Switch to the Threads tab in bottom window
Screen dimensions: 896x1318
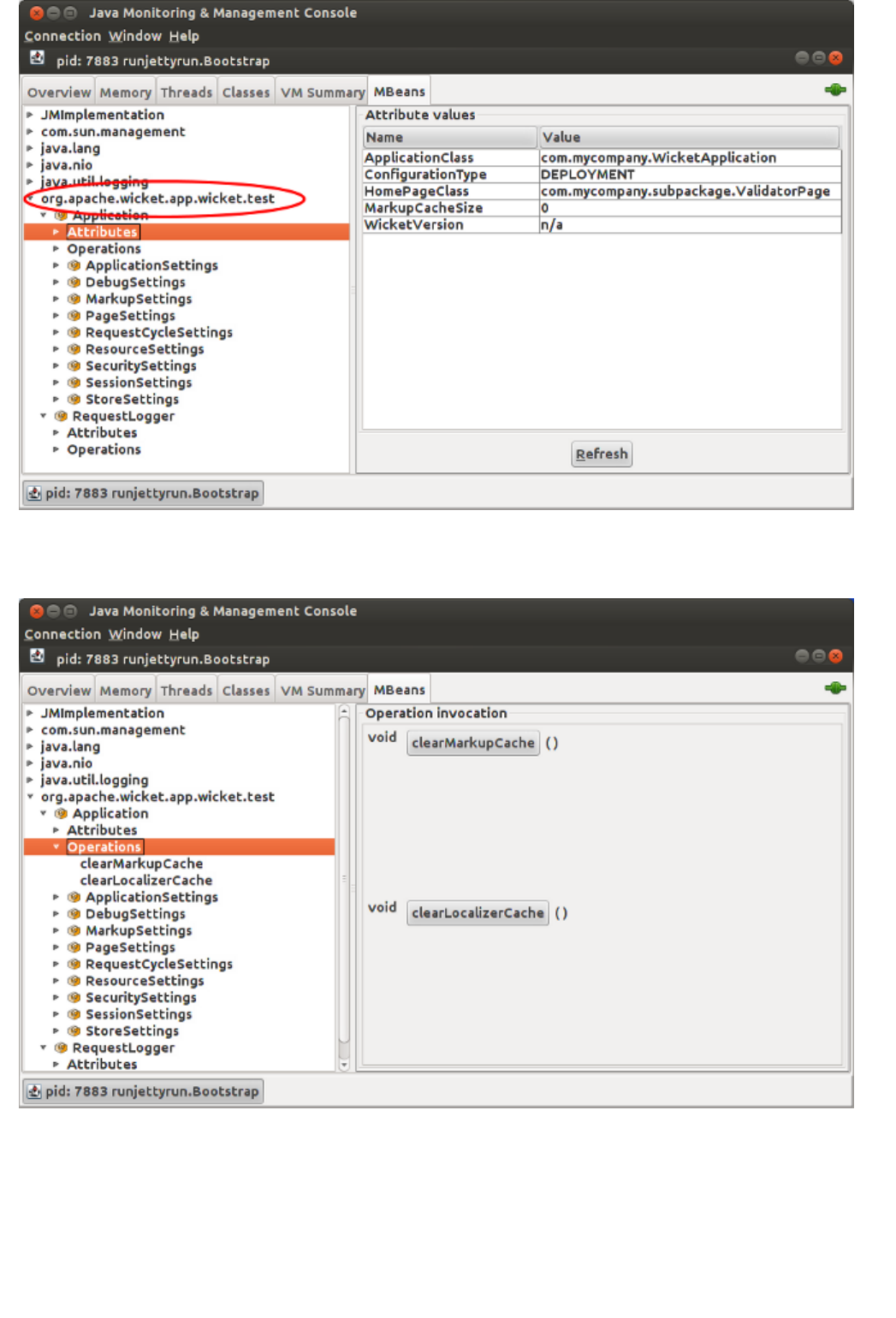coord(187,691)
